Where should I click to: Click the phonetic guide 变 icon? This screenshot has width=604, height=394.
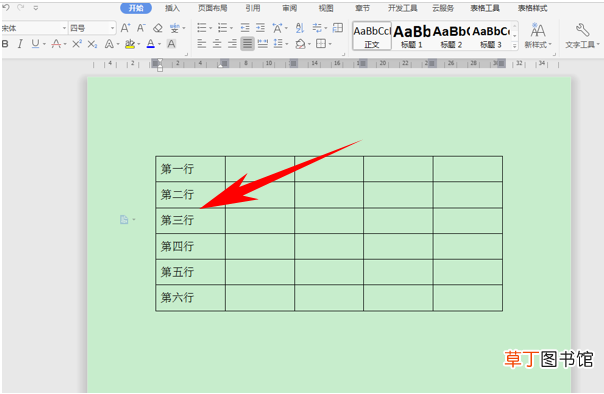[174, 28]
